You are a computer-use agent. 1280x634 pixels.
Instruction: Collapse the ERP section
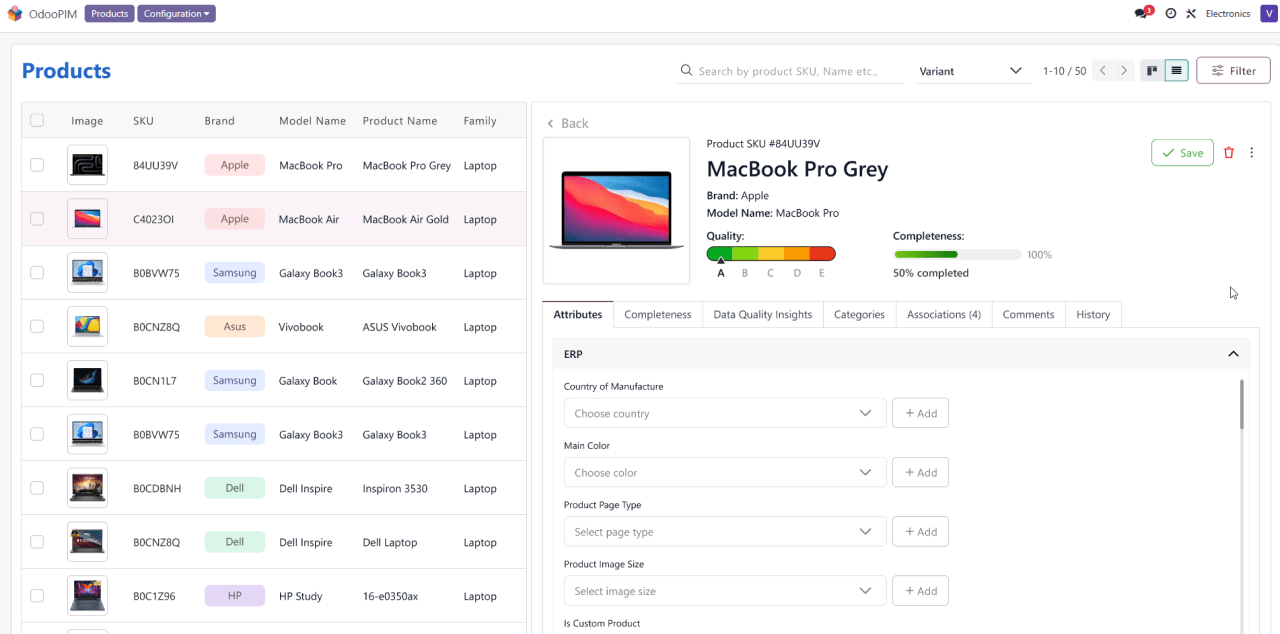click(x=1233, y=354)
